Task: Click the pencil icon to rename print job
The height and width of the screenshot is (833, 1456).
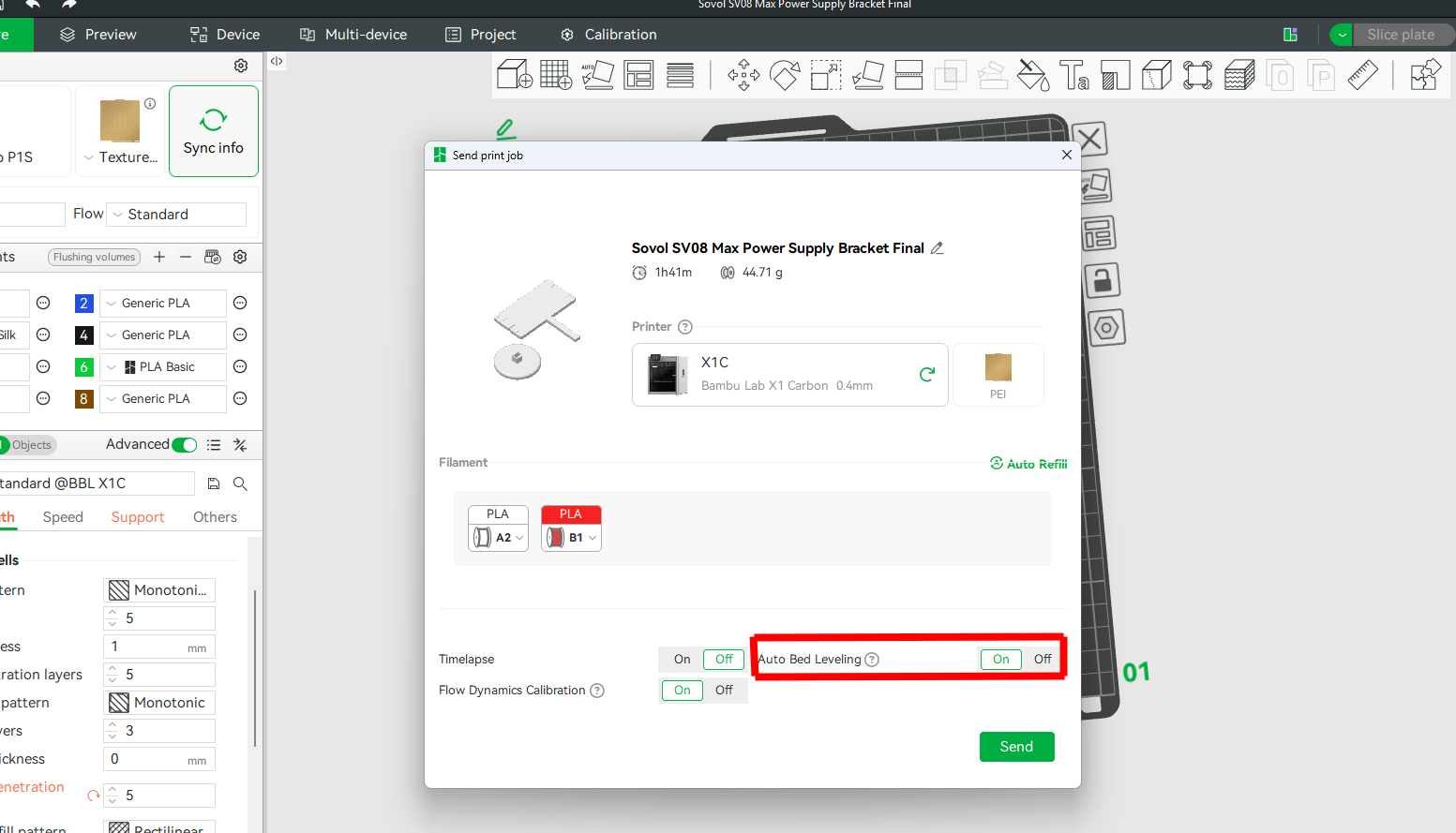Action: coord(937,248)
